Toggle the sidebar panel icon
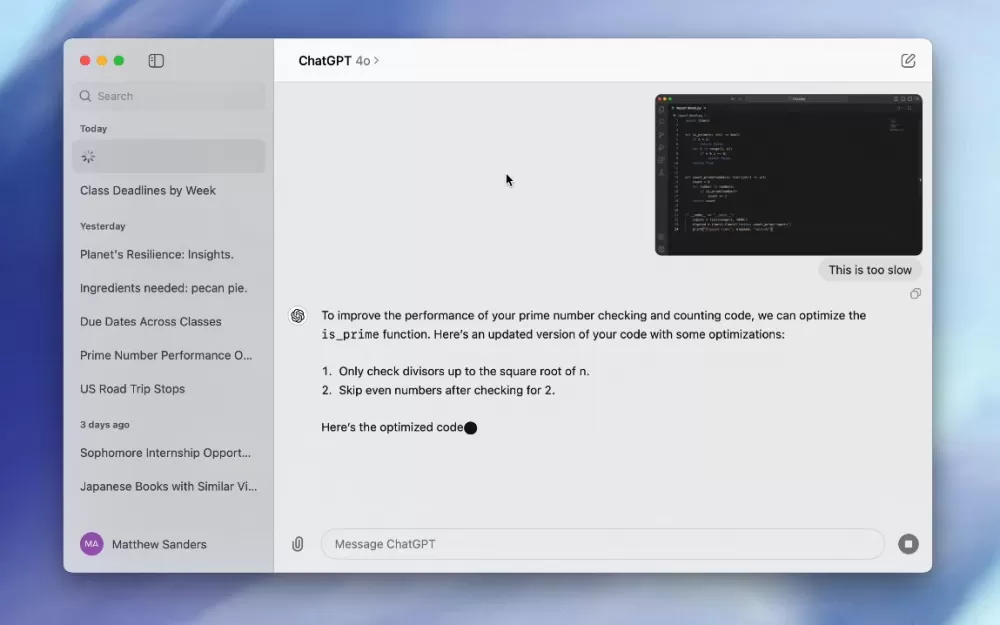Image resolution: width=1000 pixels, height=625 pixels. click(156, 61)
